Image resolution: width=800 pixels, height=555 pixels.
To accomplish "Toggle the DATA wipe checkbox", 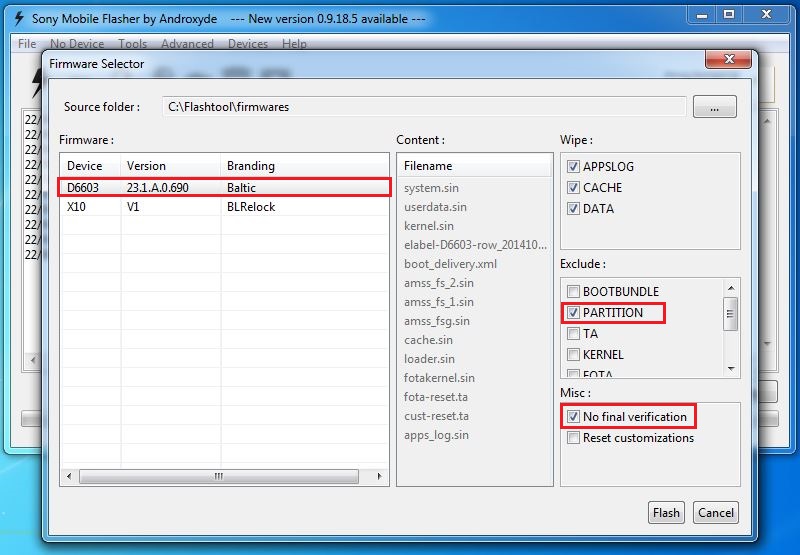I will [573, 209].
